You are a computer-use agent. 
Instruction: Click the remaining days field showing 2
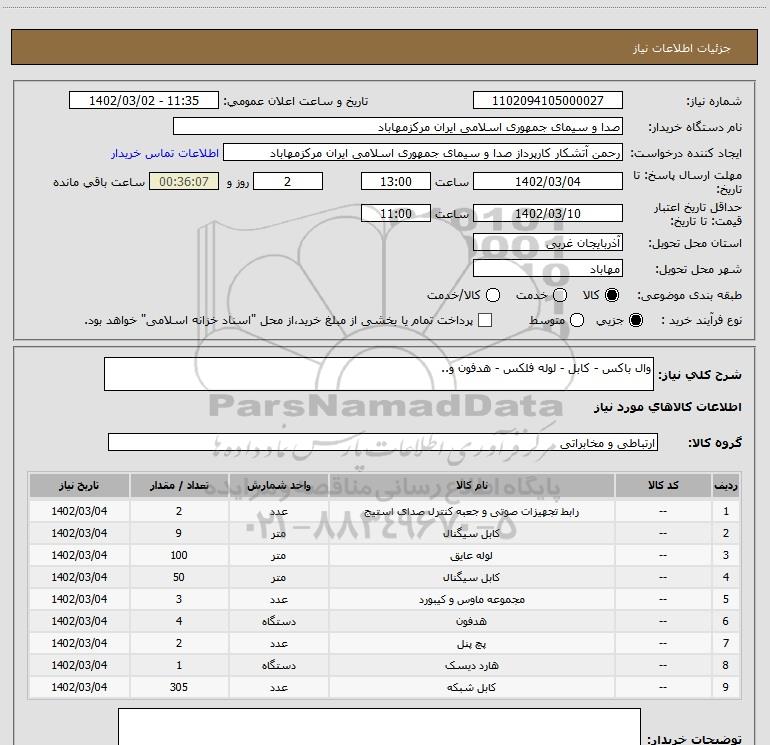pos(288,181)
